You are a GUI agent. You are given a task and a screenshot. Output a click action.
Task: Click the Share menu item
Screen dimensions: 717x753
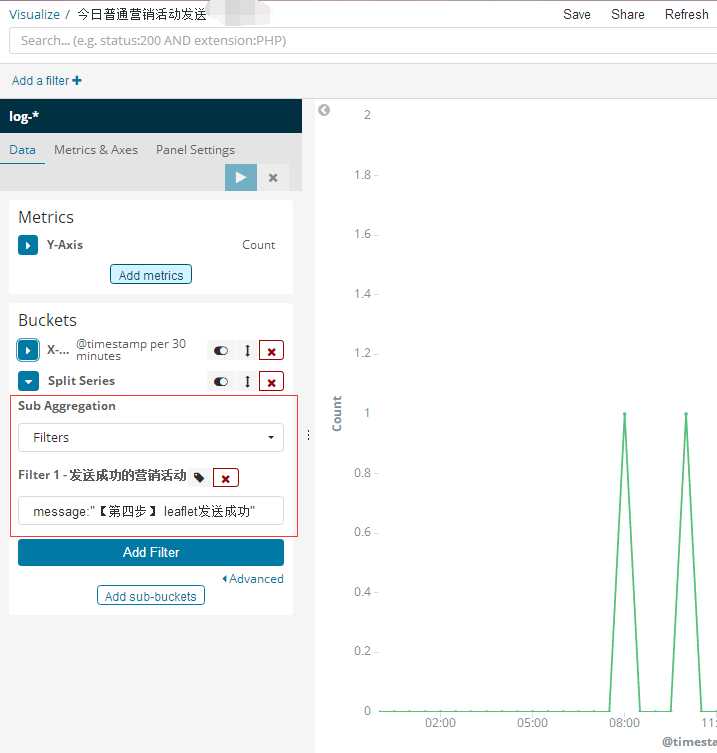(x=628, y=14)
